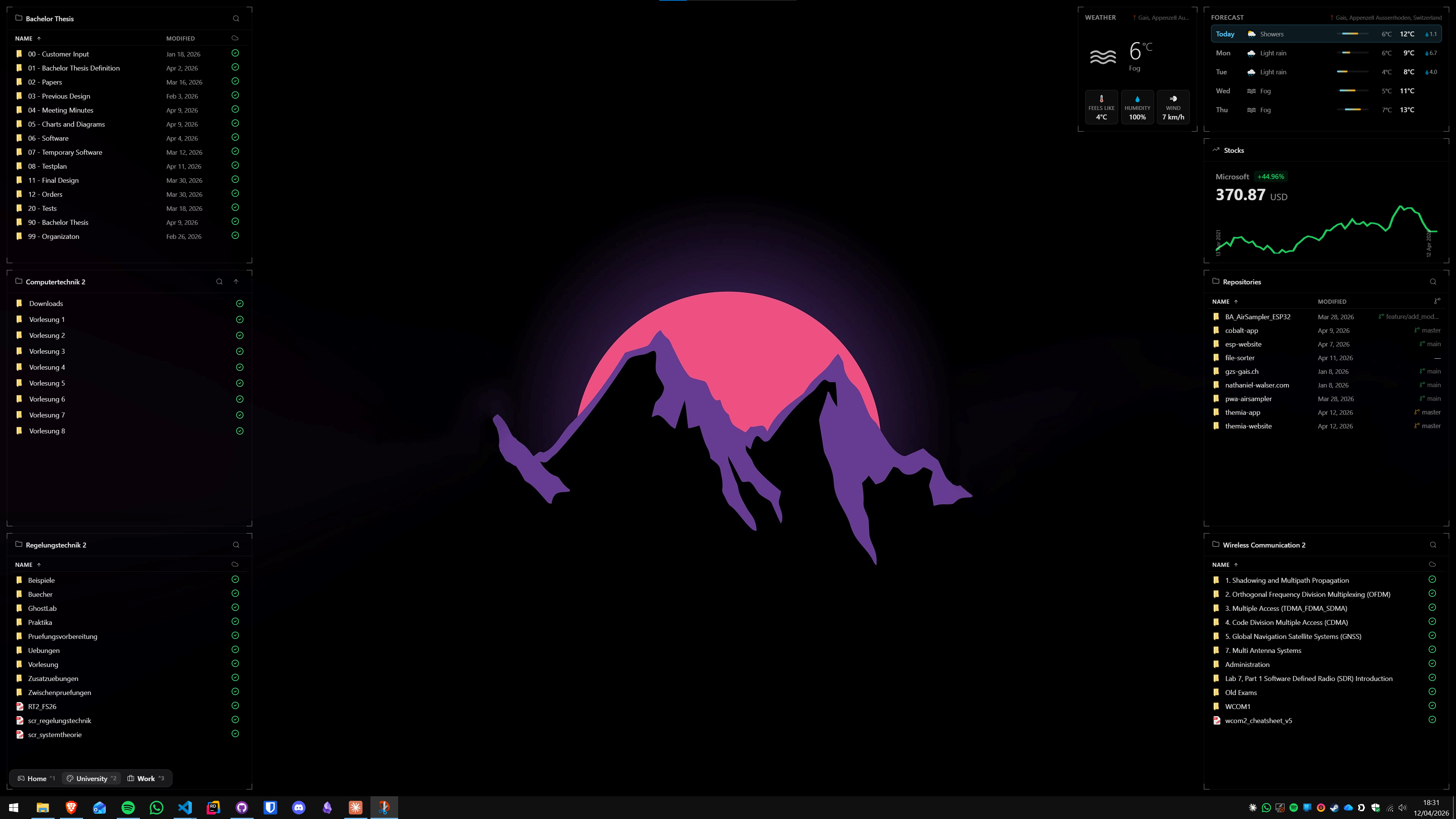Open the wcom2_cheatsheet_v5 PDF file
The width and height of the screenshot is (1456, 819).
click(1258, 720)
